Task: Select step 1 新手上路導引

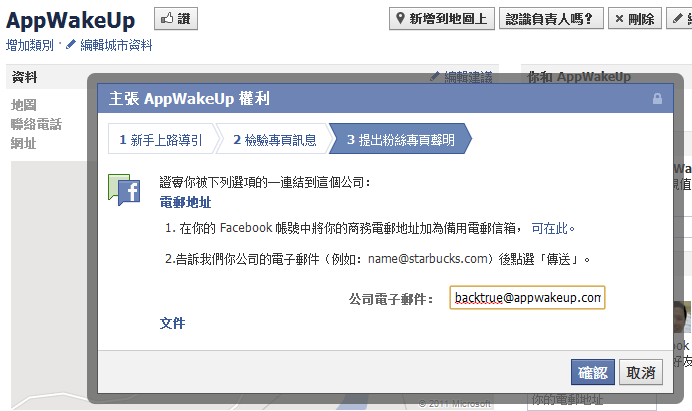Action: point(161,140)
